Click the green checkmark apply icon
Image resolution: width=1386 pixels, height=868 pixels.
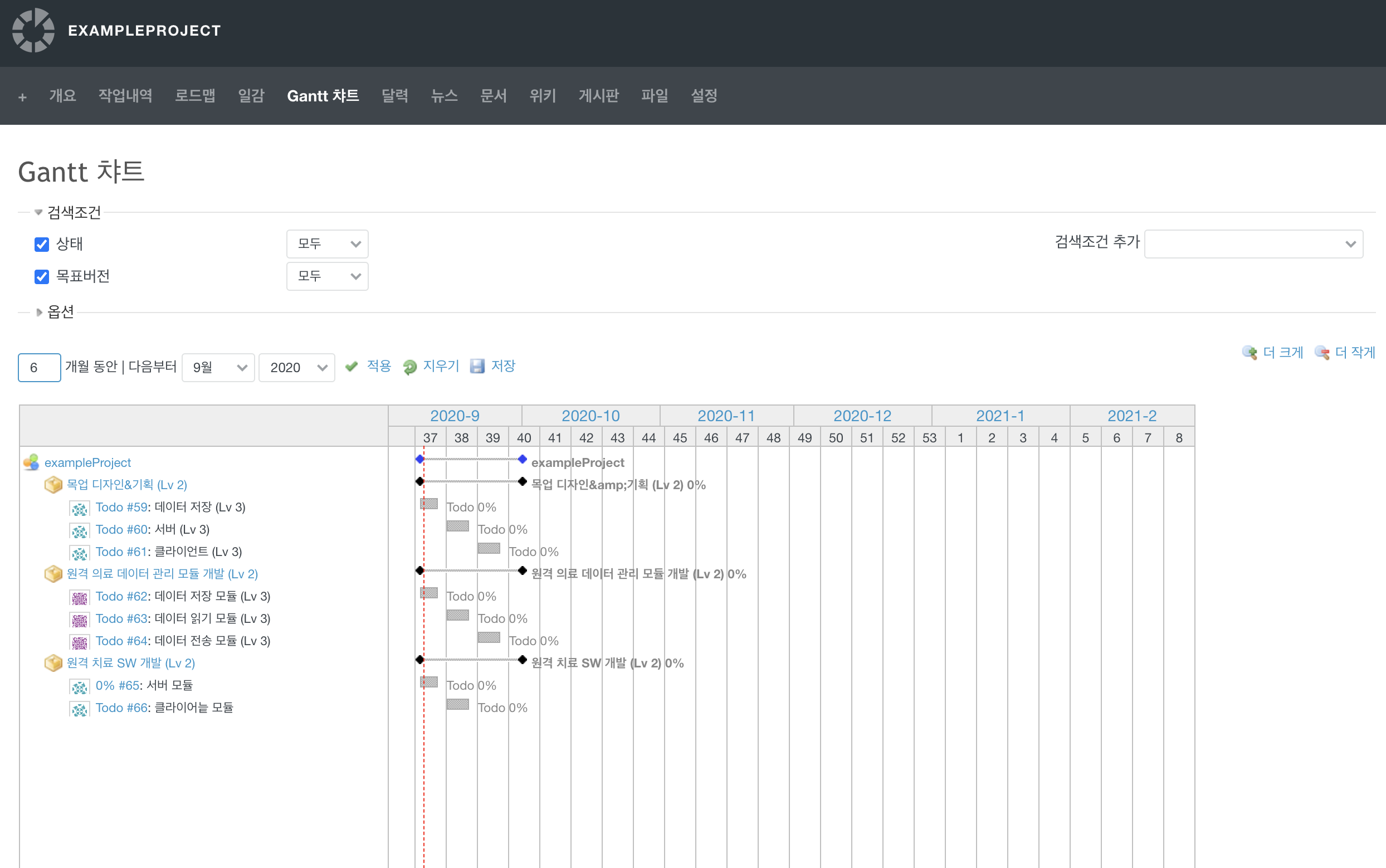(351, 366)
